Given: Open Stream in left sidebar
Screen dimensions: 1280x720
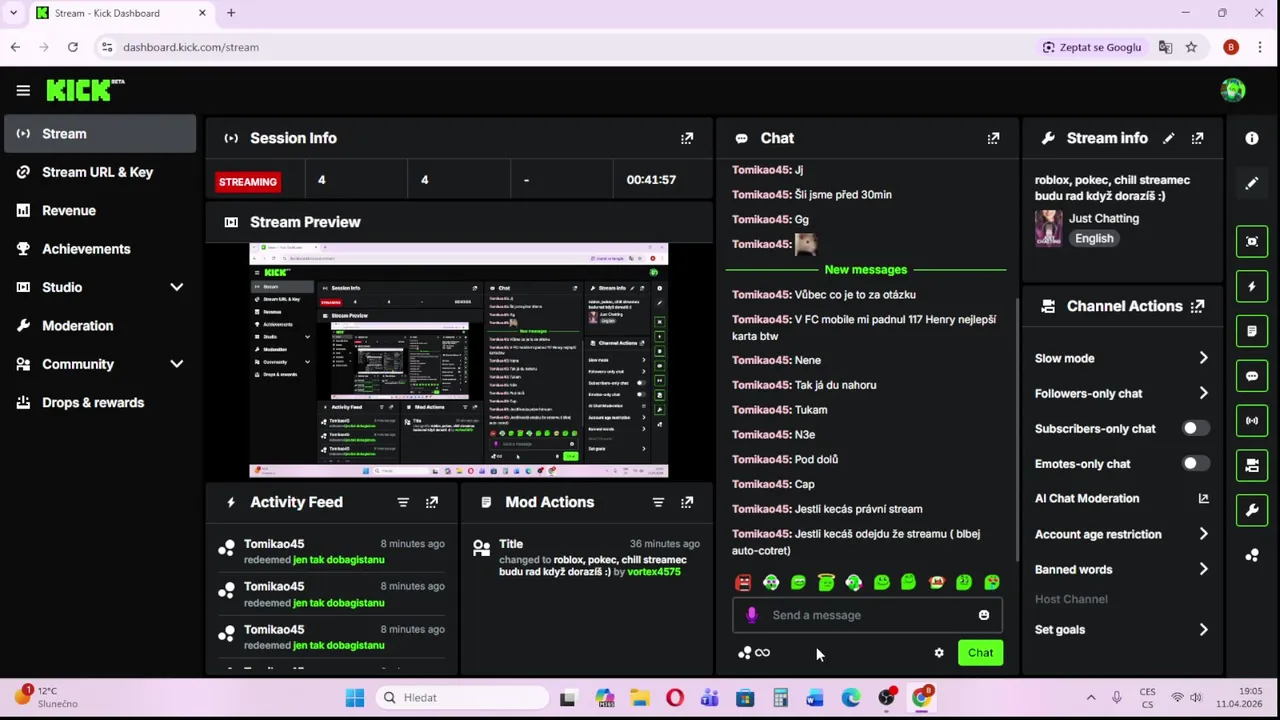Looking at the screenshot, I should click(x=100, y=133).
